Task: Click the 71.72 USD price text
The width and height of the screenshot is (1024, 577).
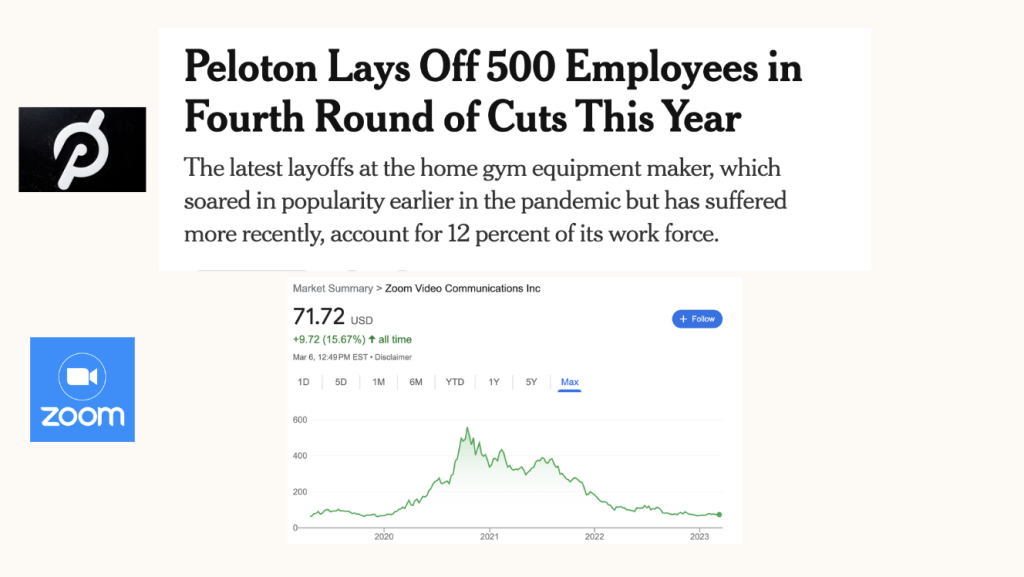Action: point(333,317)
